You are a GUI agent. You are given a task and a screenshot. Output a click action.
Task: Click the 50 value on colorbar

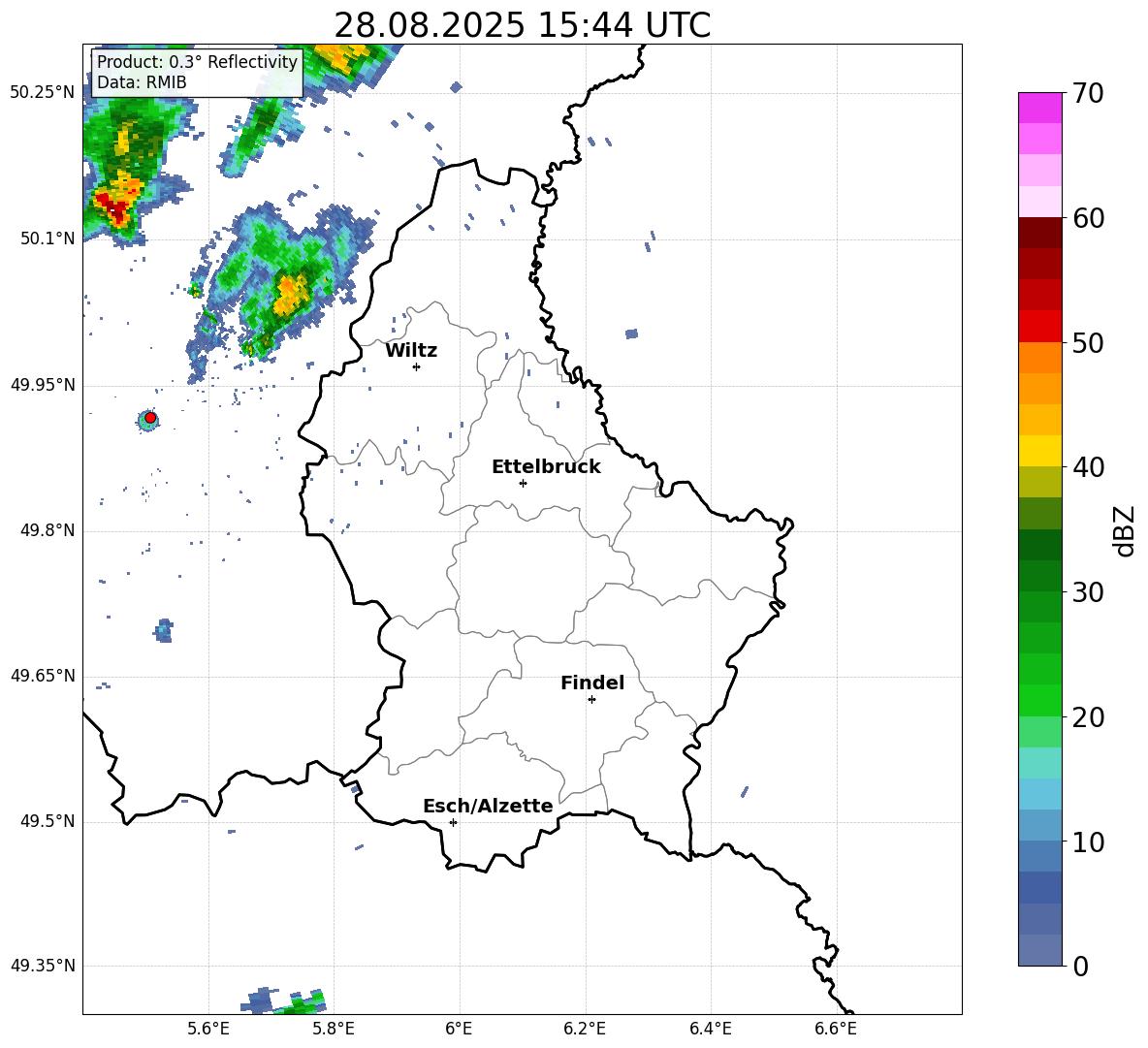1088,343
